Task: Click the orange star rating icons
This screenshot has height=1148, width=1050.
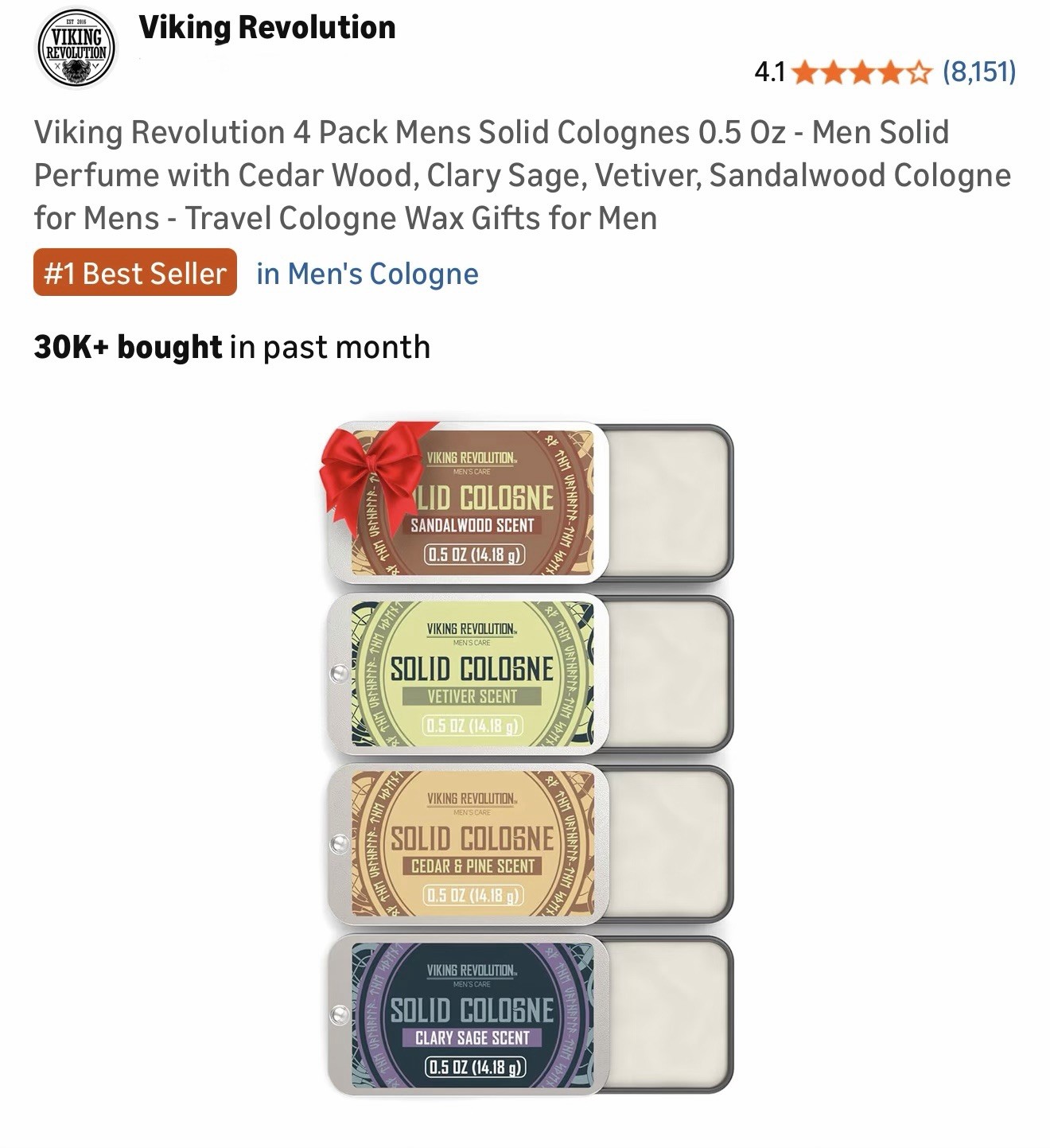Action: 862,72
